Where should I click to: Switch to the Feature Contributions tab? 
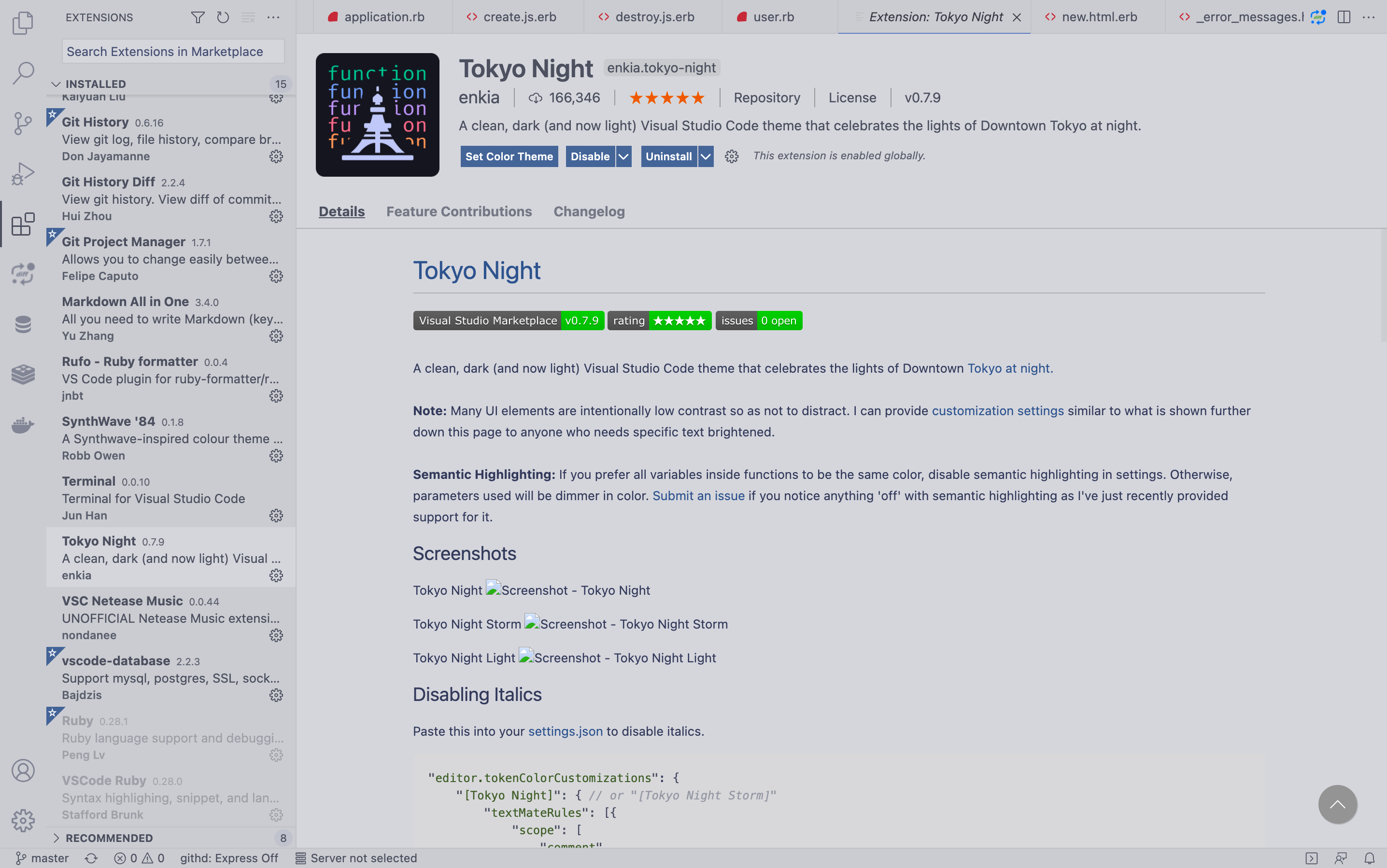coord(459,211)
